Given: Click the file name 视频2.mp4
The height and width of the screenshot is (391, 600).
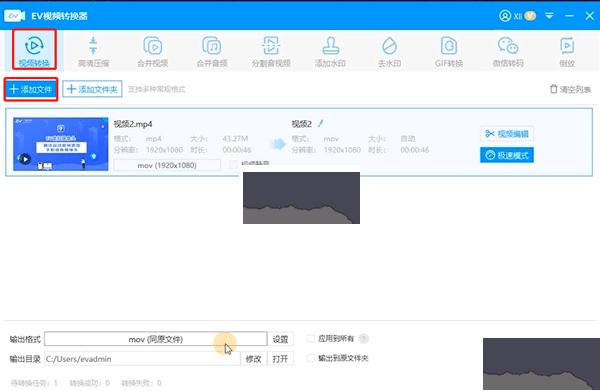Looking at the screenshot, I should pos(133,124).
